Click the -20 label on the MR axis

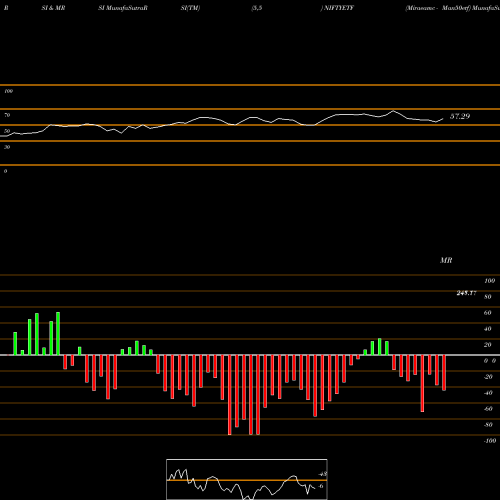tap(488, 377)
